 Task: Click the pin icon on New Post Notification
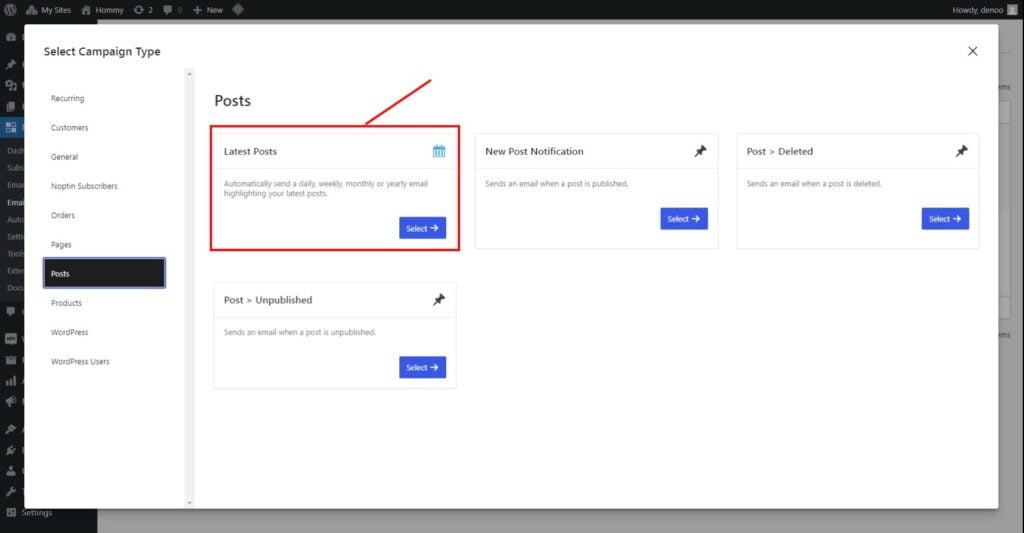(700, 151)
